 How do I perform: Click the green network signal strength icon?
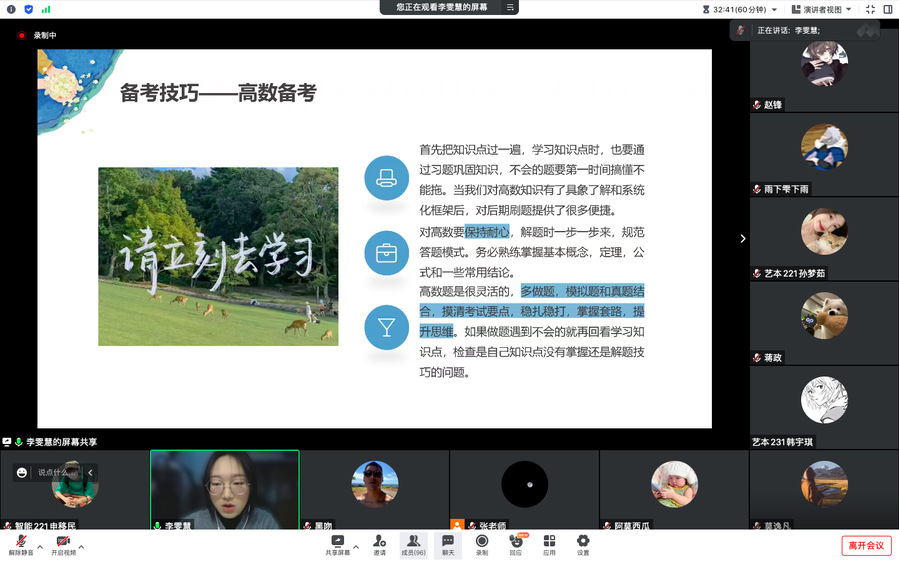(x=46, y=9)
